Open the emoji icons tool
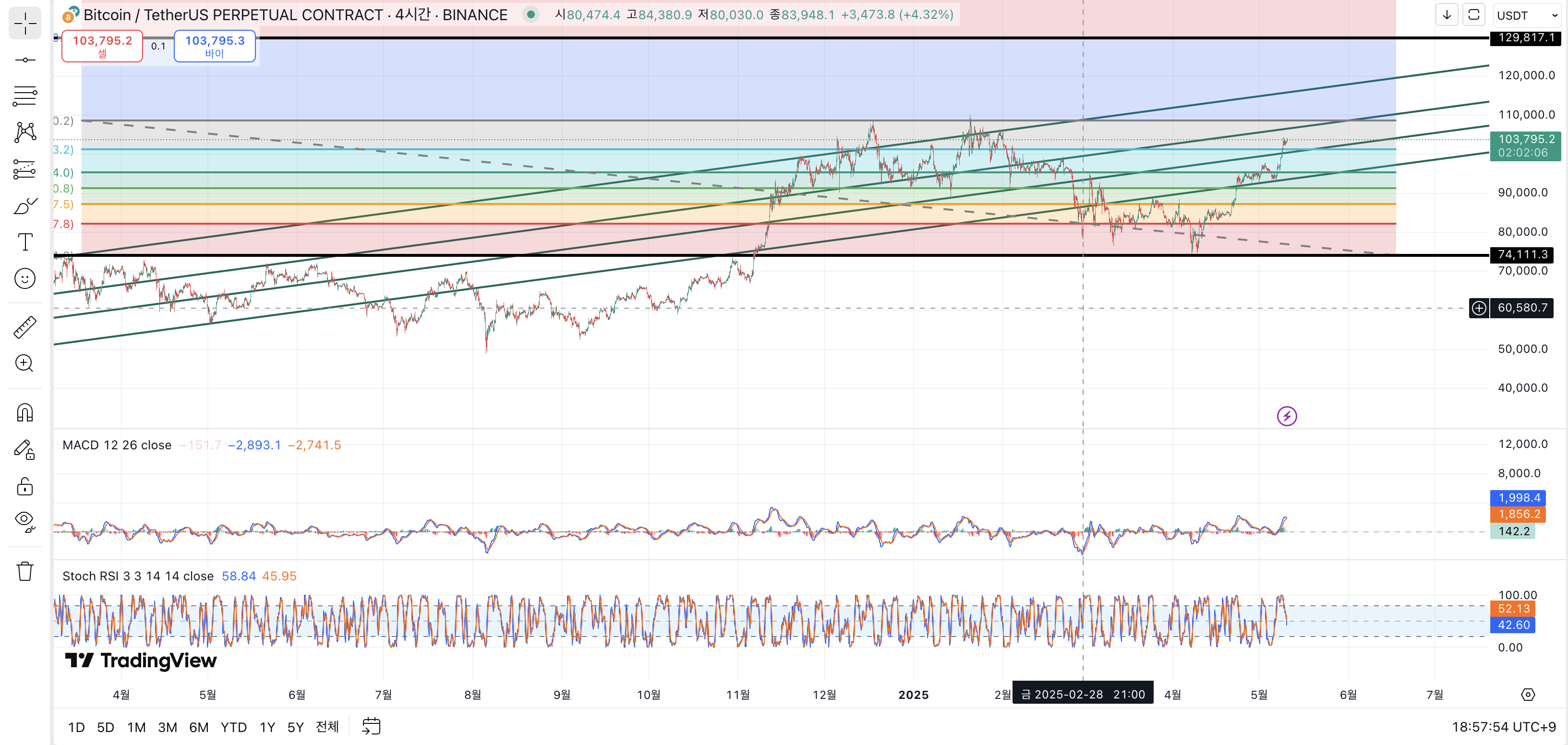 point(25,279)
